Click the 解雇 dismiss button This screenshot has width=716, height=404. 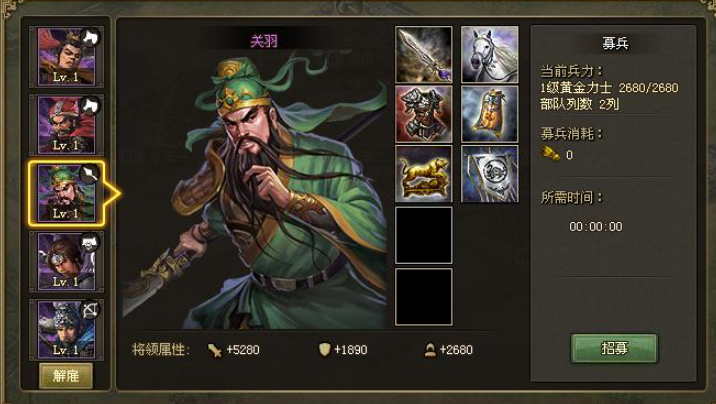[66, 376]
